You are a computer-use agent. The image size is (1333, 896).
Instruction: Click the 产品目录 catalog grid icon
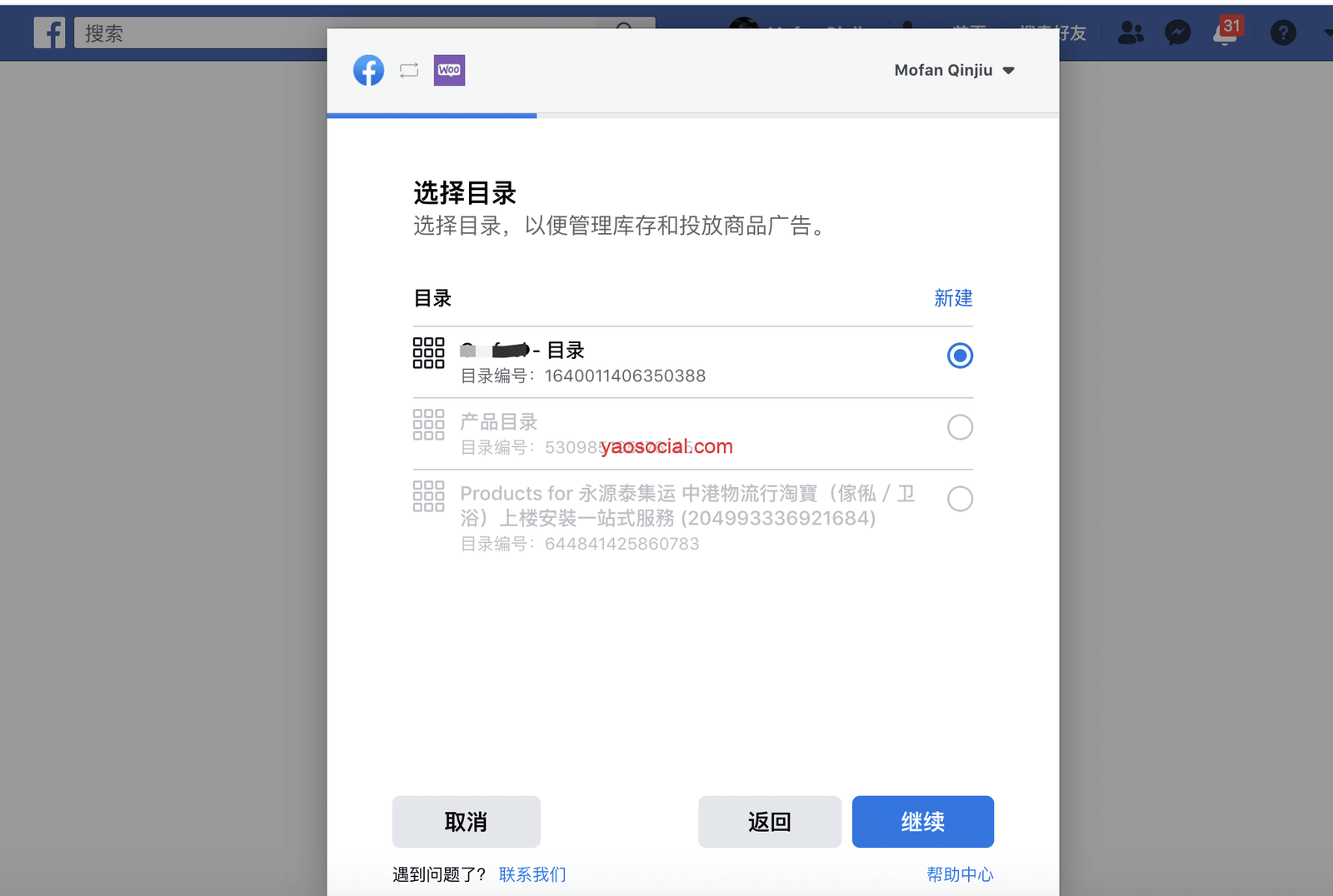(x=428, y=425)
